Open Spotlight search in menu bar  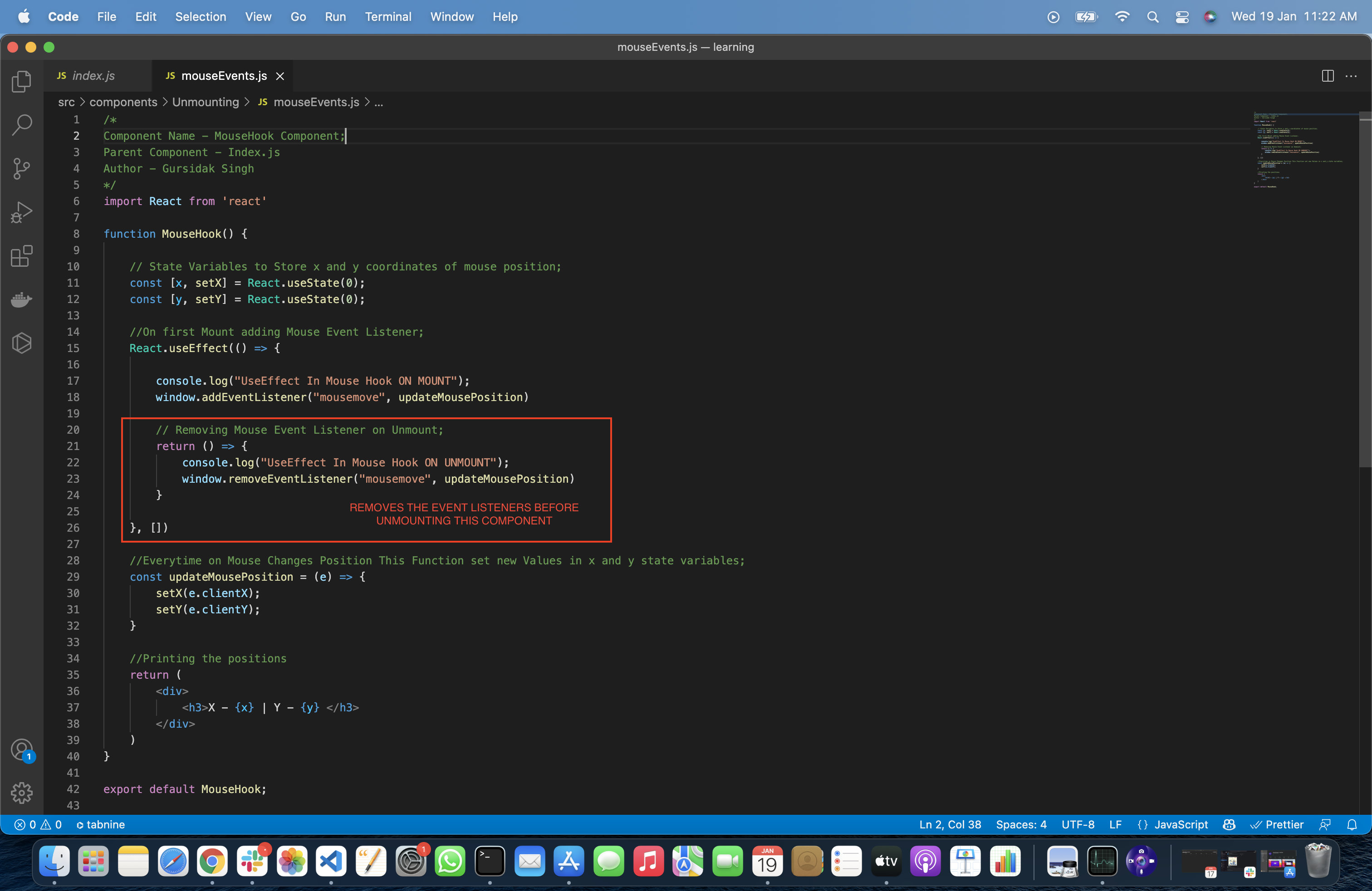[1152, 17]
